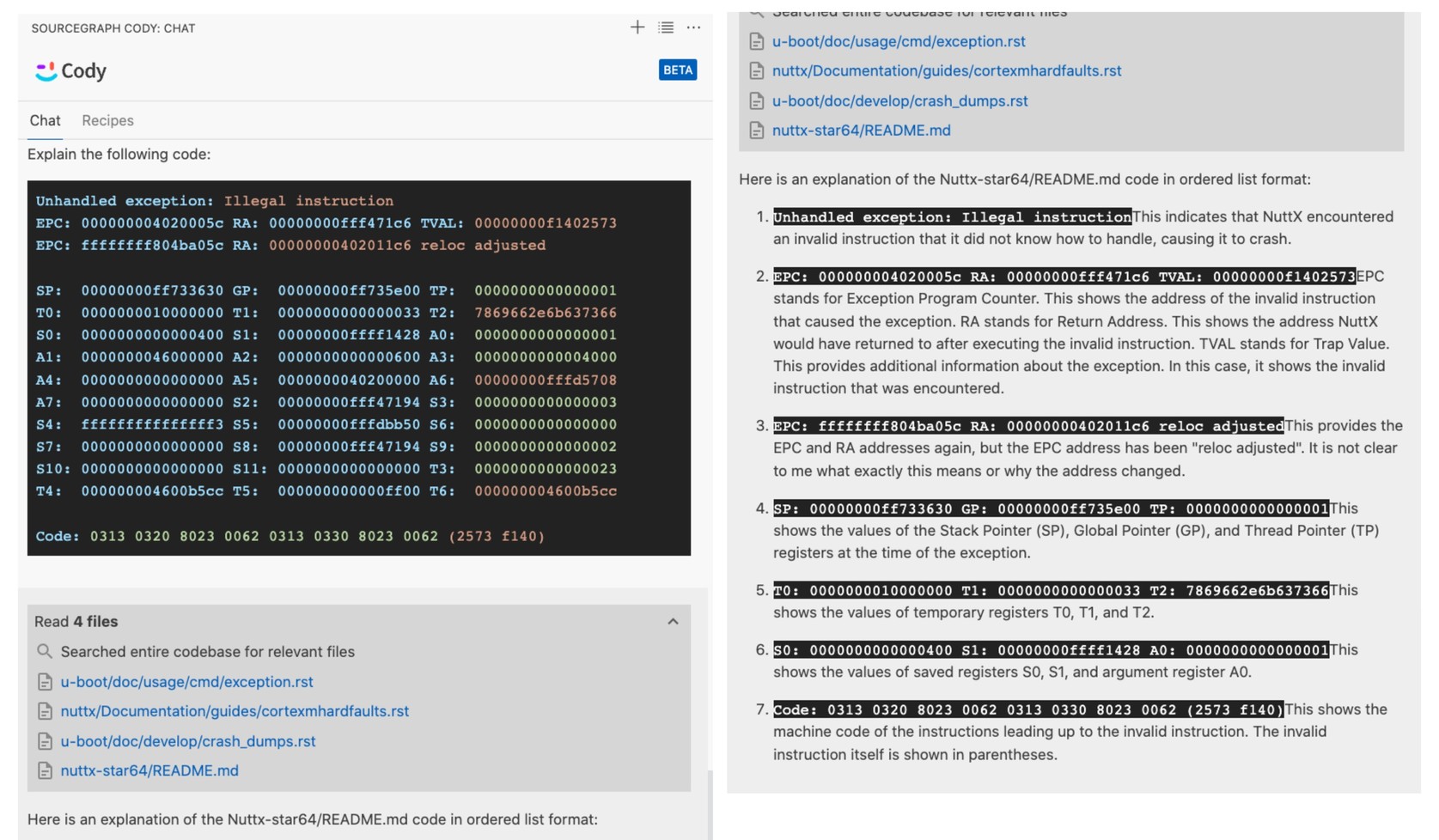
Task: Open right panel u-boot exception.rst link
Action: coord(898,41)
